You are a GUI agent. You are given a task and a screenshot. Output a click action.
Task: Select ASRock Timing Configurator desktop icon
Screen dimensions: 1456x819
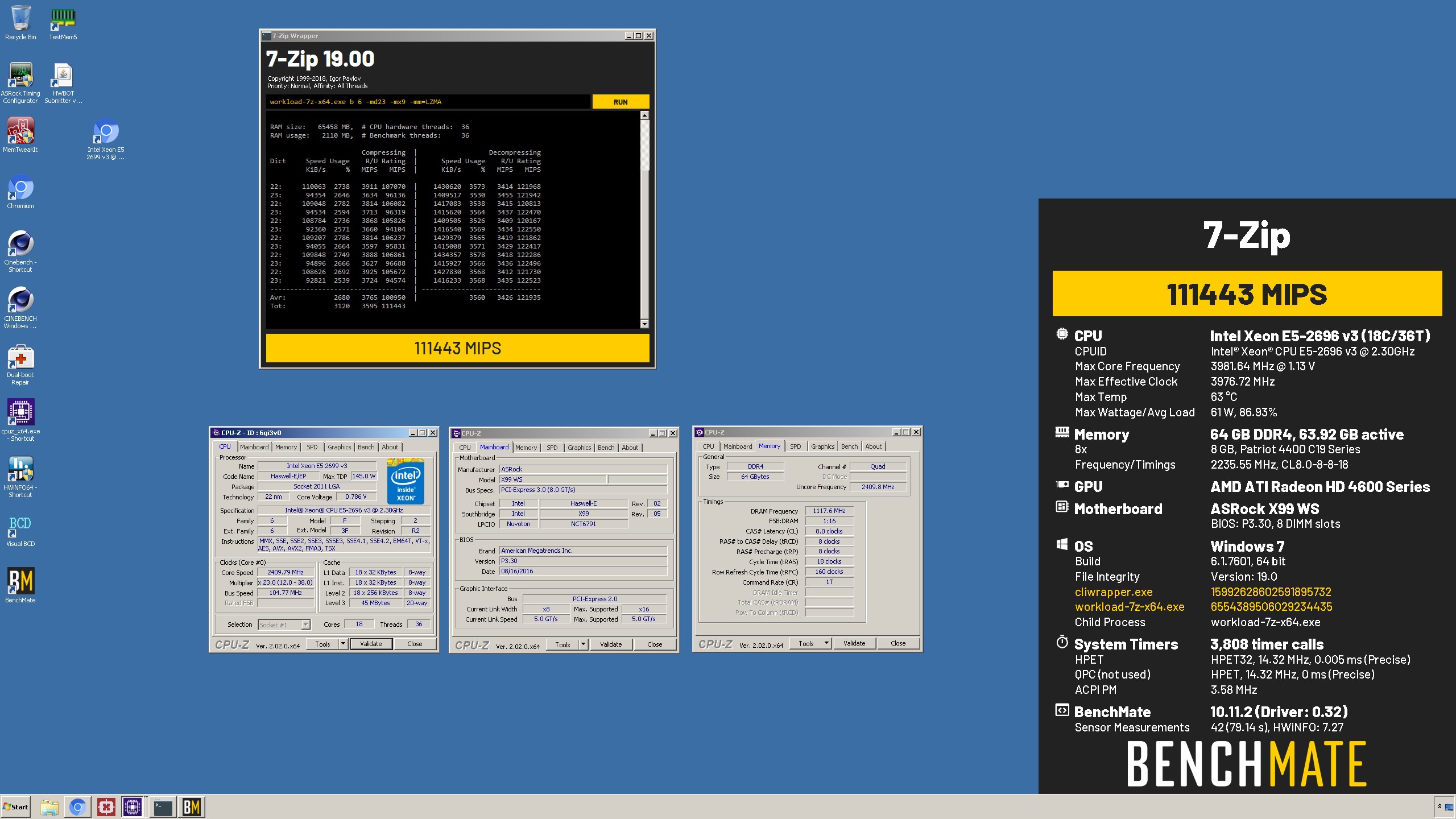pyautogui.click(x=20, y=82)
